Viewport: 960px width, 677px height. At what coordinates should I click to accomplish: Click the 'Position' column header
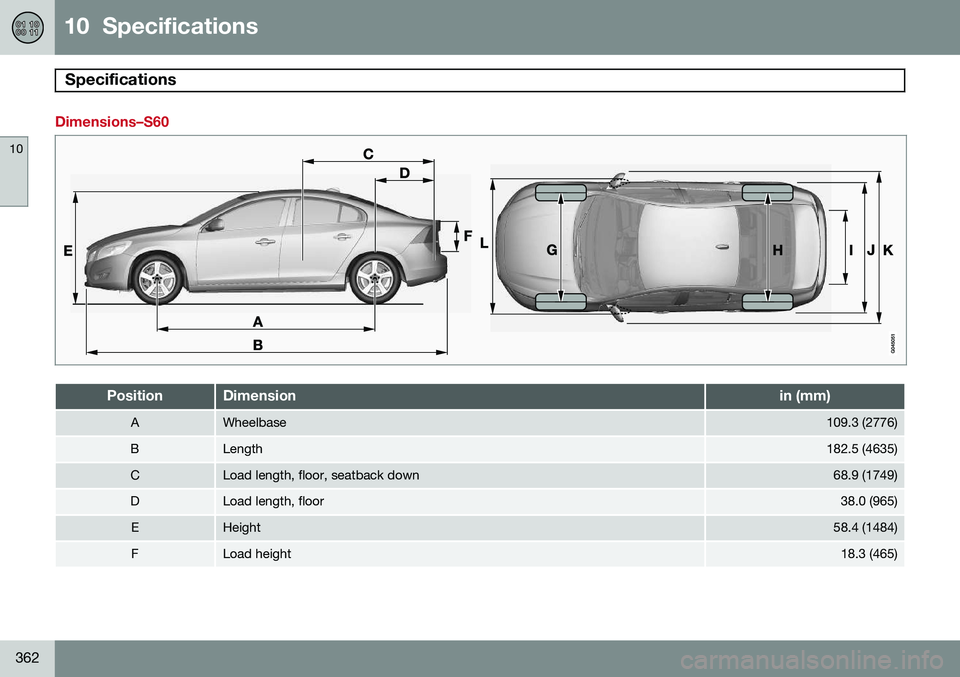point(135,396)
